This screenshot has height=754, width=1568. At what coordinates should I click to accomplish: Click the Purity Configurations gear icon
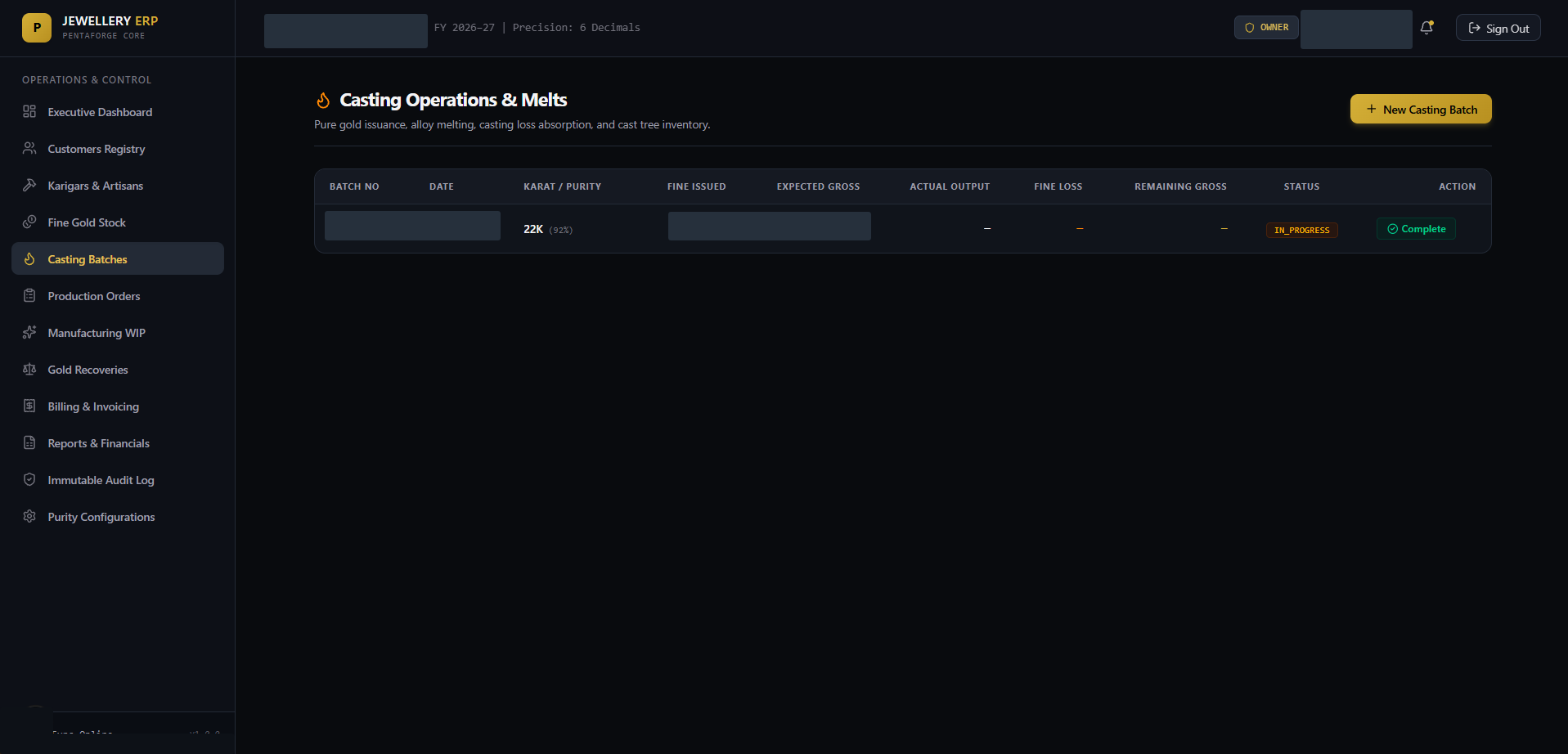[x=29, y=516]
